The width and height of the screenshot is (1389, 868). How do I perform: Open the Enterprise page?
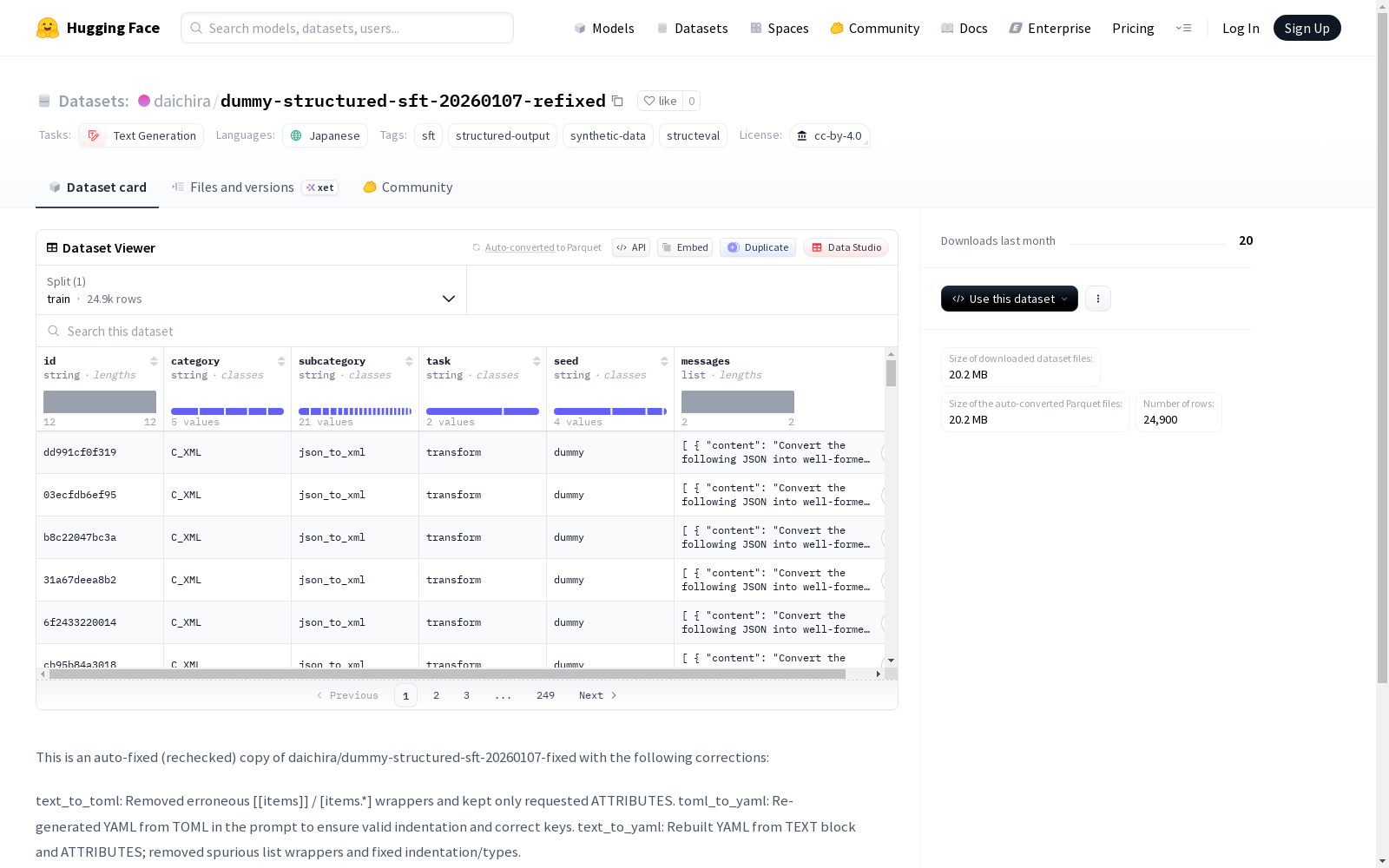click(x=1050, y=28)
